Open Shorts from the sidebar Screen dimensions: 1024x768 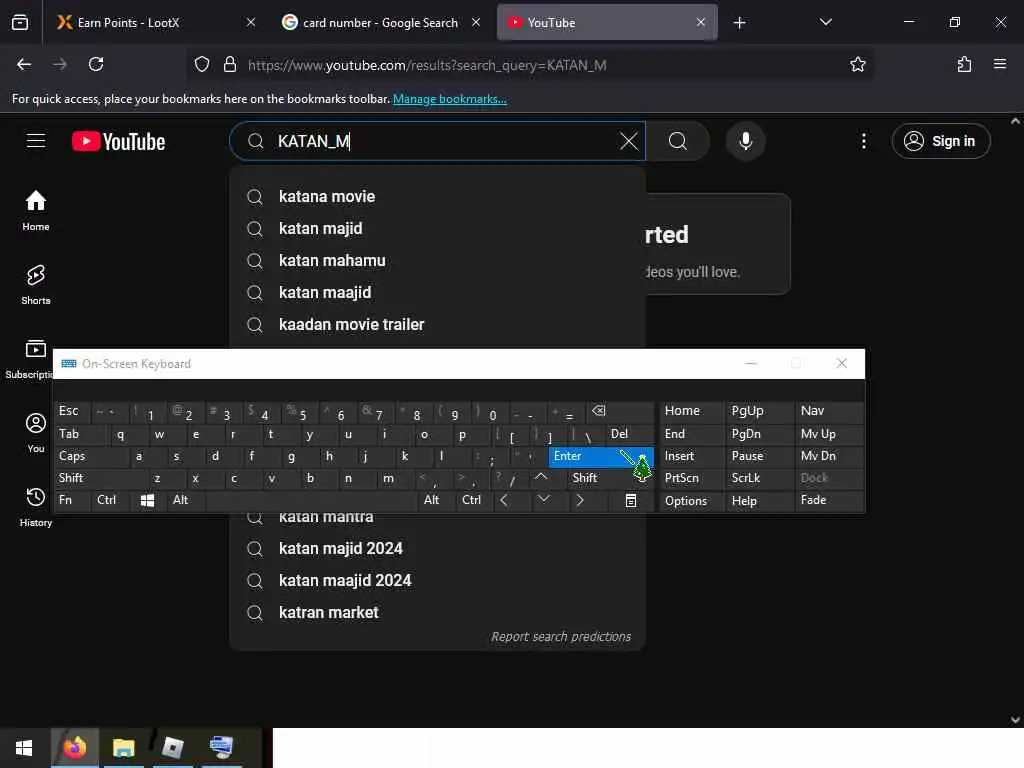[x=36, y=285]
